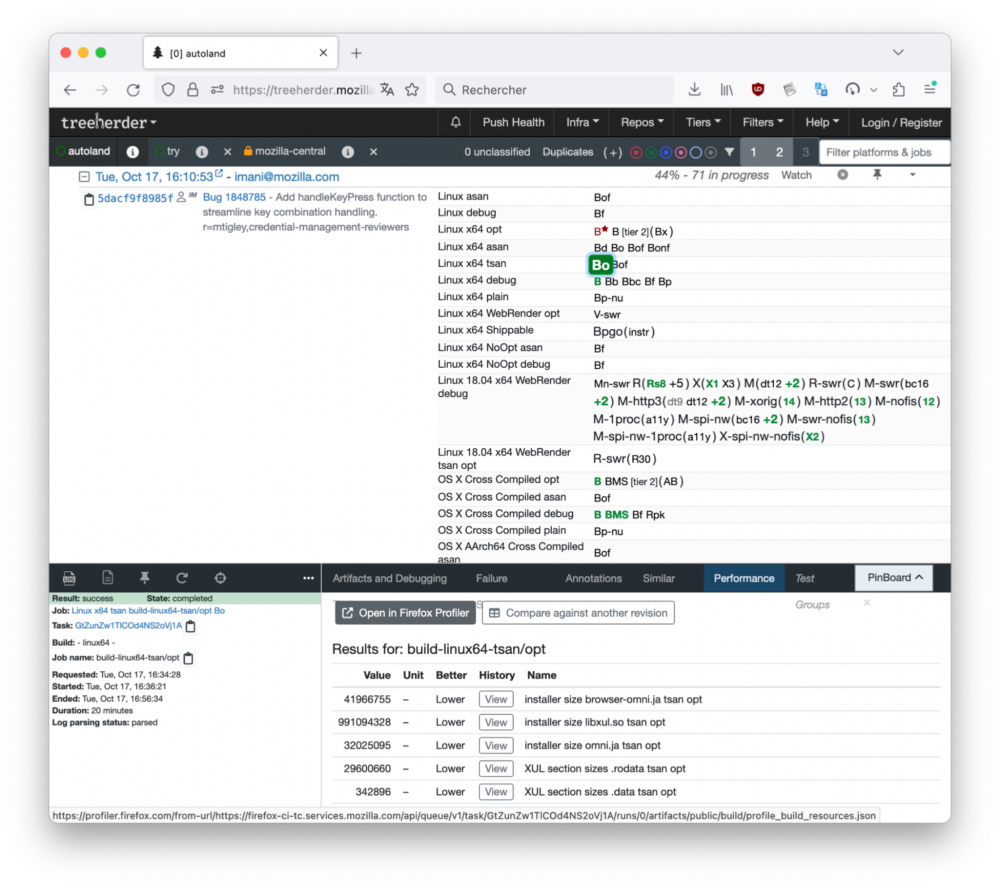Toggle the red failed-jobs filter circle
This screenshot has height=888, width=1000.
coord(636,152)
